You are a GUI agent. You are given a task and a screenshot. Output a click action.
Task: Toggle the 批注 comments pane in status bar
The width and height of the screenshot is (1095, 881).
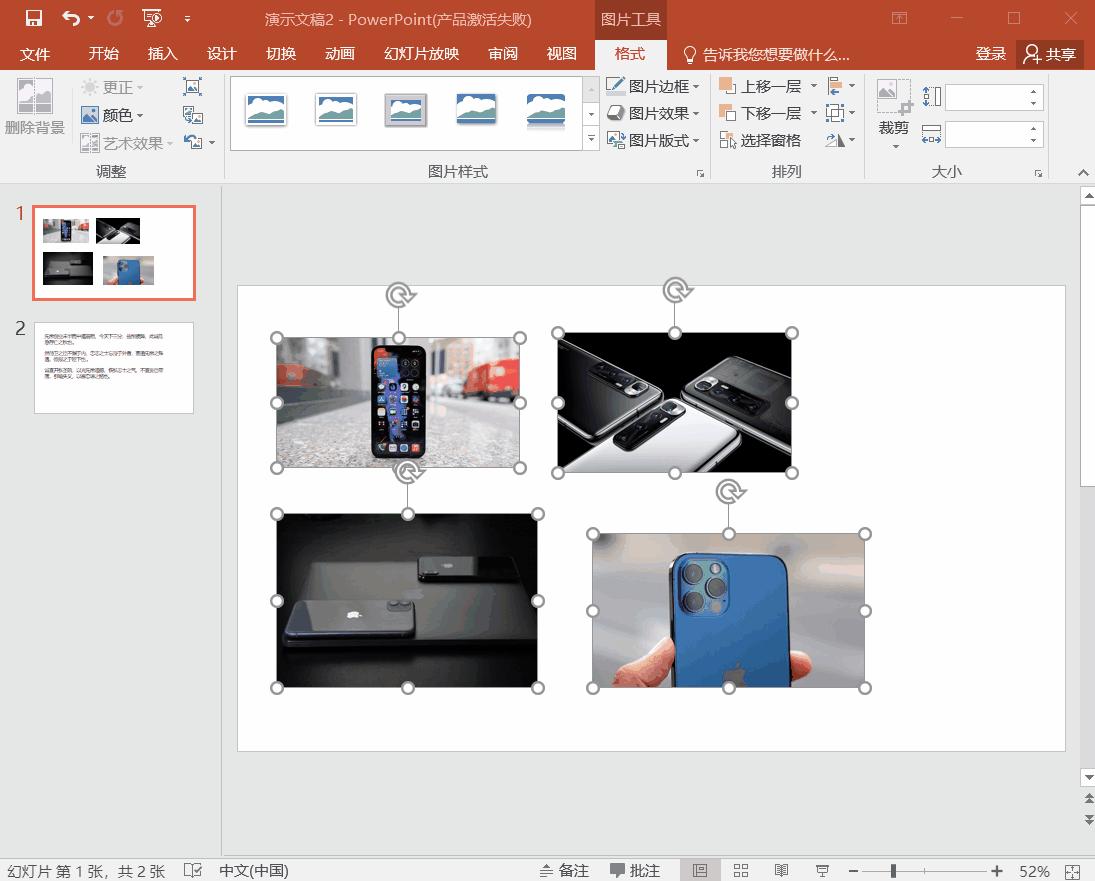pos(635,871)
